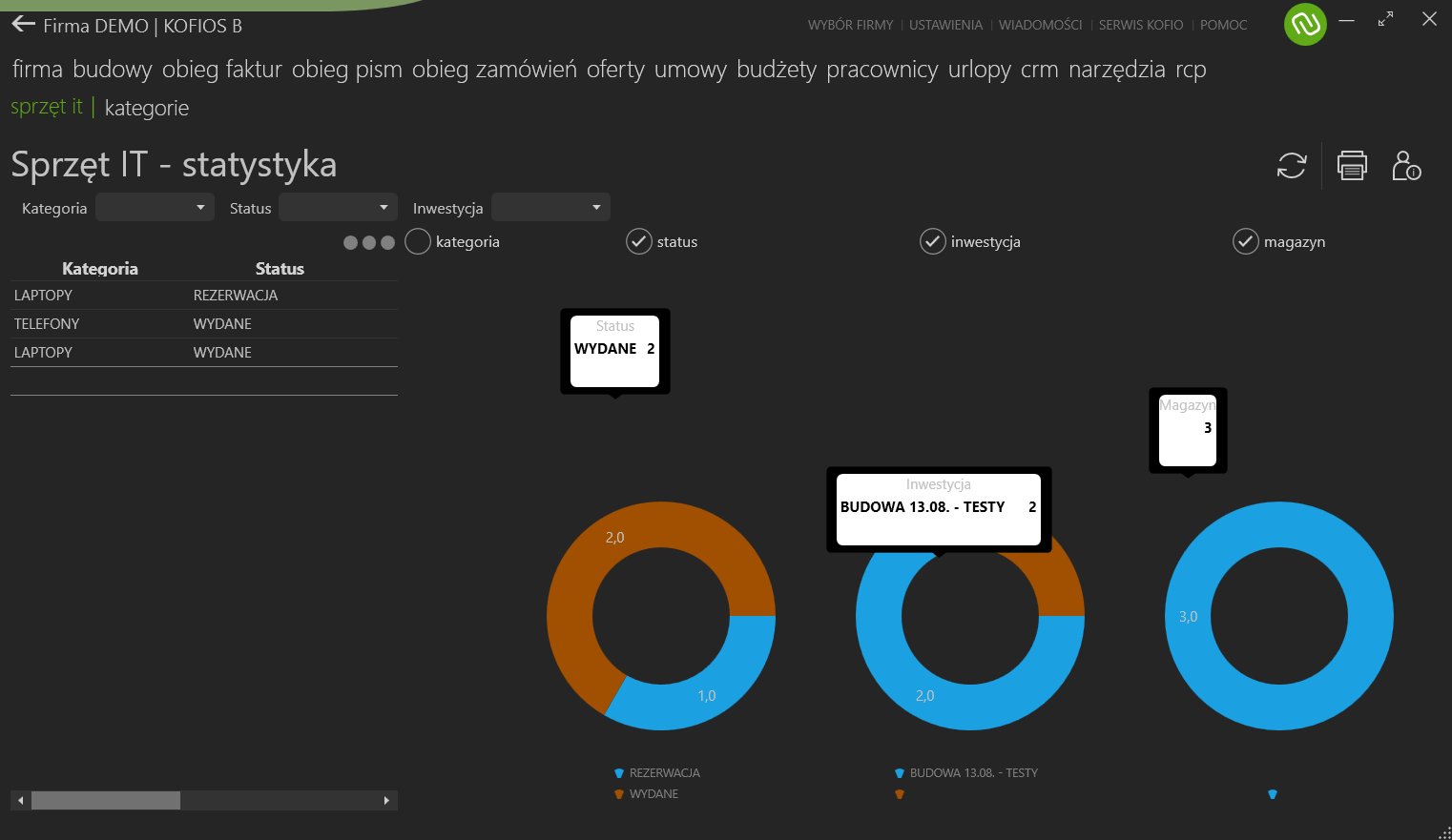Click the WYBÓR FIRMY link
Image resolution: width=1452 pixels, height=840 pixels.
tap(851, 25)
